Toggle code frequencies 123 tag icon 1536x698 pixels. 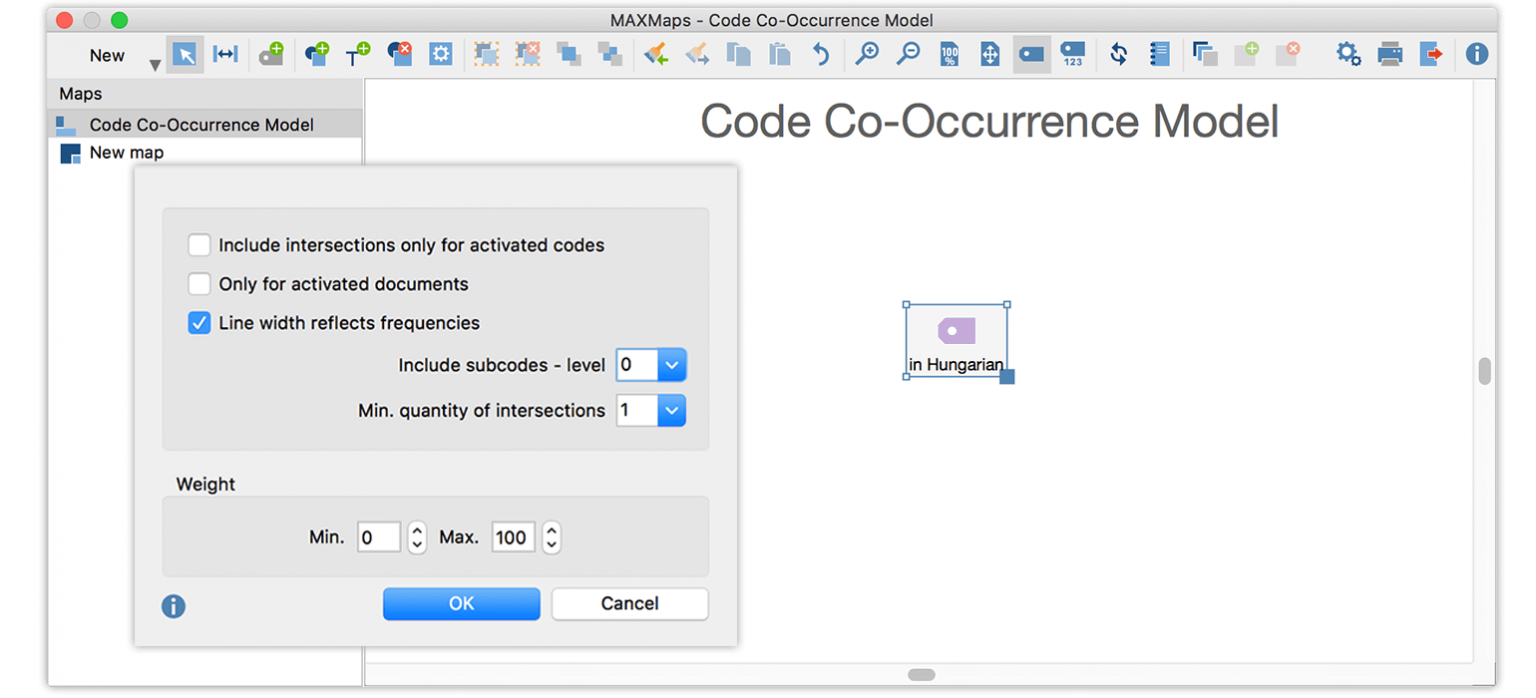click(1073, 54)
